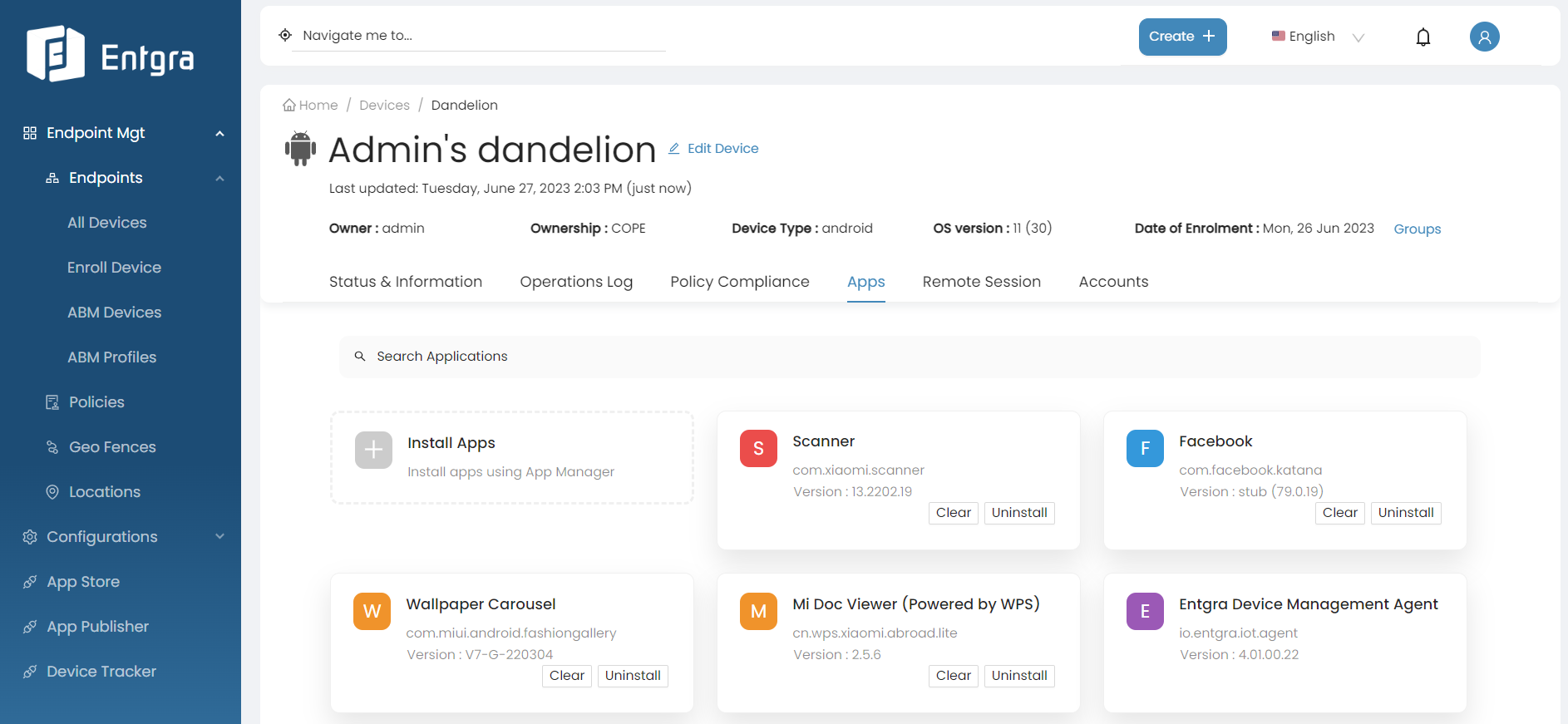Collapse the Endpoints submenu
1568x724 pixels.
click(x=219, y=179)
